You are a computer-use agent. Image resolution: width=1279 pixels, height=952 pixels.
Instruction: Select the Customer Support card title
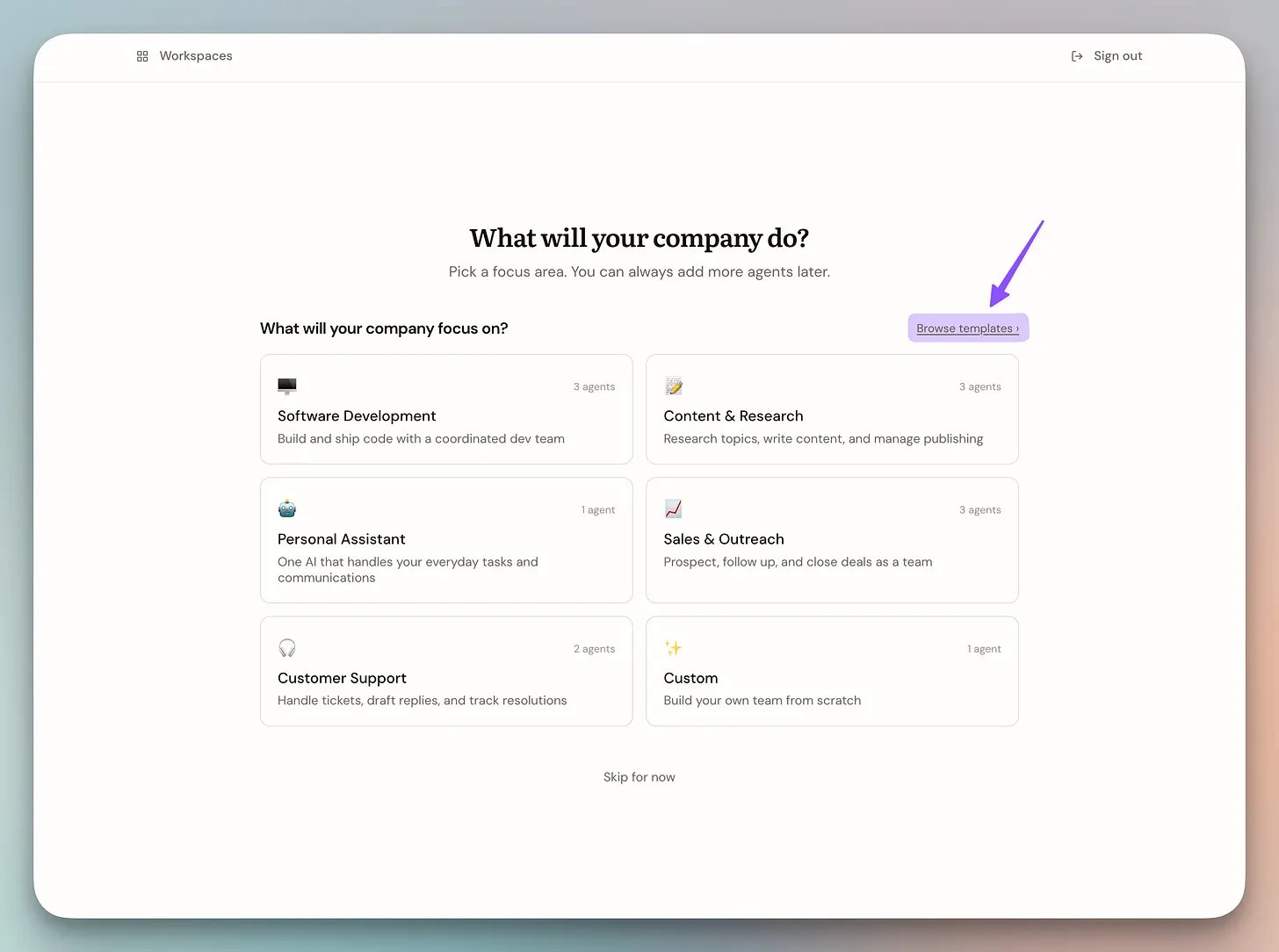point(342,678)
